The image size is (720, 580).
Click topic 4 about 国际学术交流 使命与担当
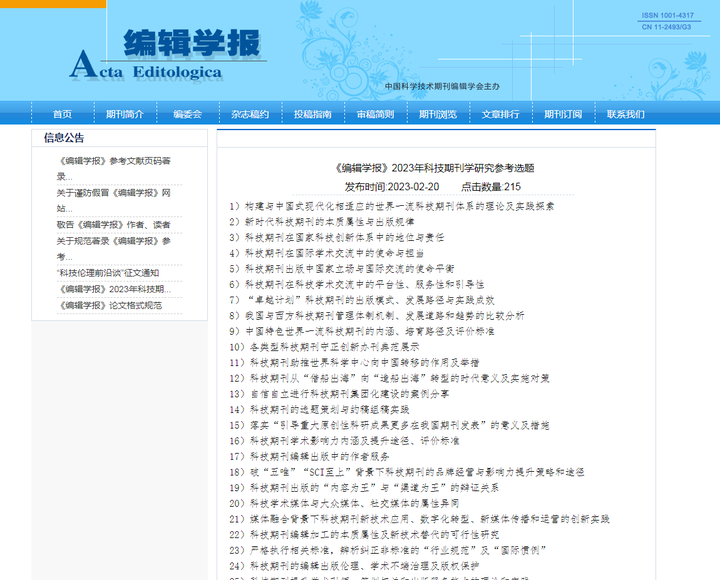[326, 253]
